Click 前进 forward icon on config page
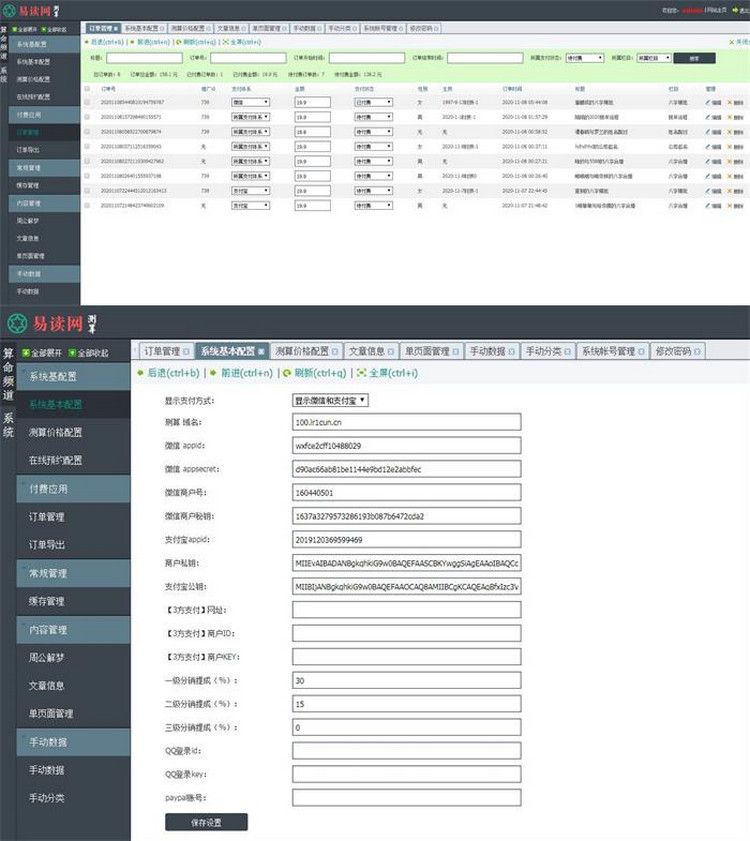Screen dimensions: 750x841 214,373
